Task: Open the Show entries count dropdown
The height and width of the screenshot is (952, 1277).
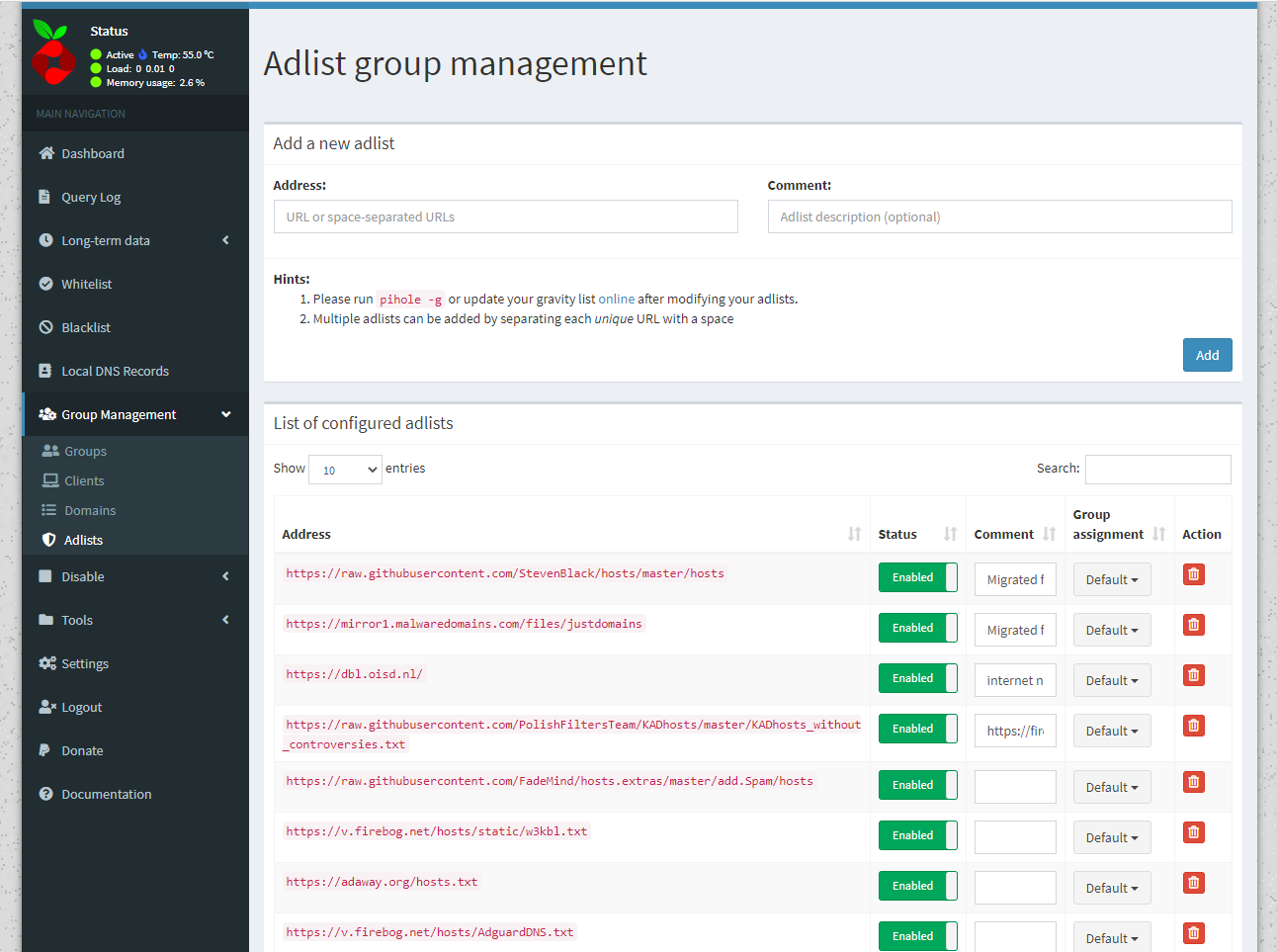Action: point(345,470)
